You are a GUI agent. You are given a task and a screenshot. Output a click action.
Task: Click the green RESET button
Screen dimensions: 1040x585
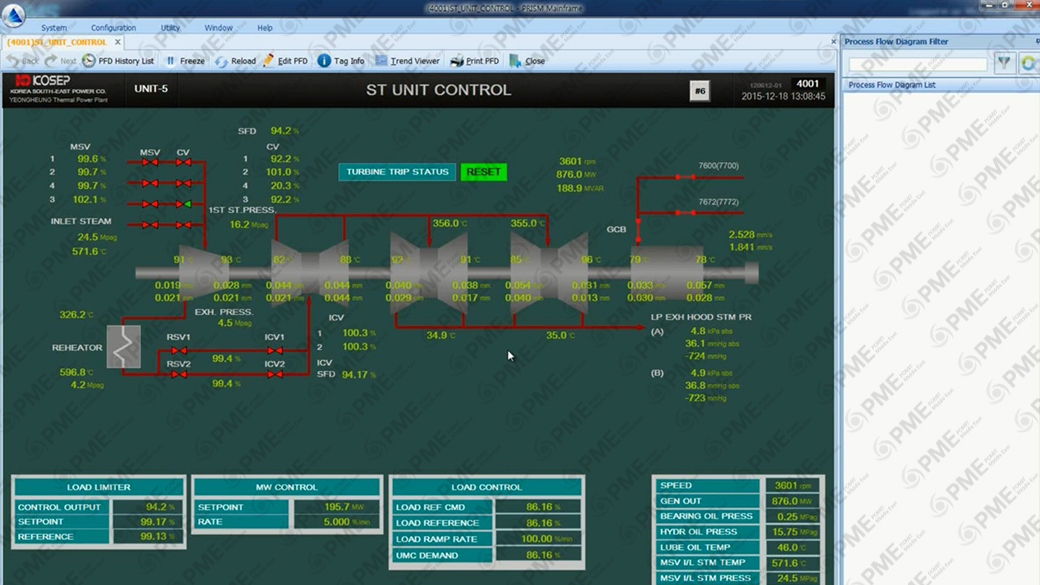point(484,172)
